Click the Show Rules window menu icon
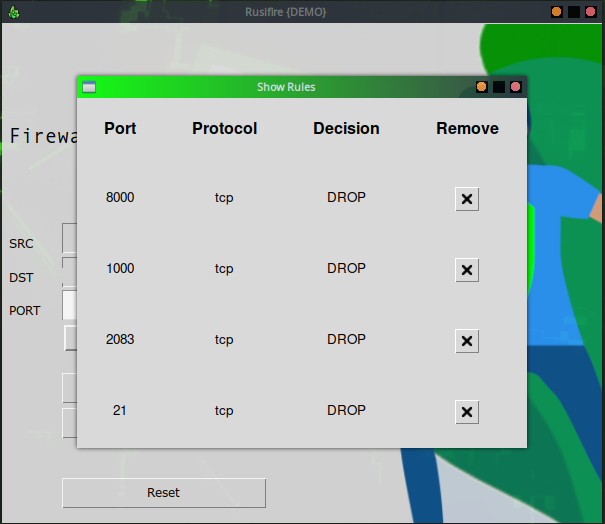The width and height of the screenshot is (605, 524). [x=89, y=87]
